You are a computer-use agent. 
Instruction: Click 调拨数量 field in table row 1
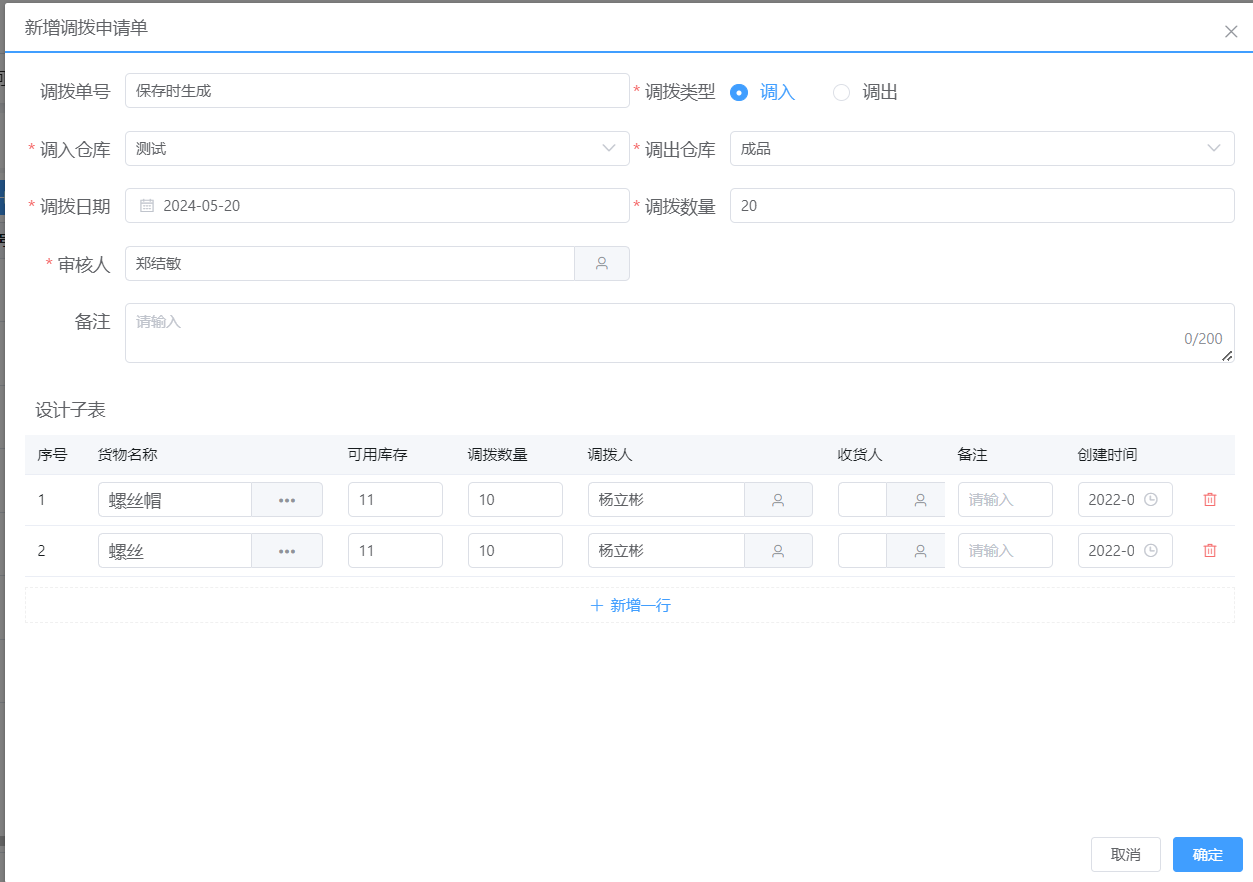pos(515,500)
